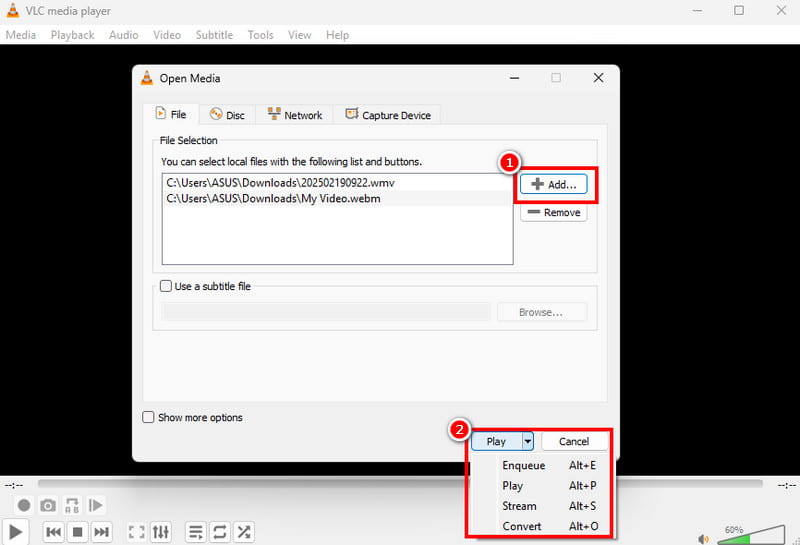This screenshot has width=800, height=545.
Task: Switch to the Network tab
Action: (x=294, y=115)
